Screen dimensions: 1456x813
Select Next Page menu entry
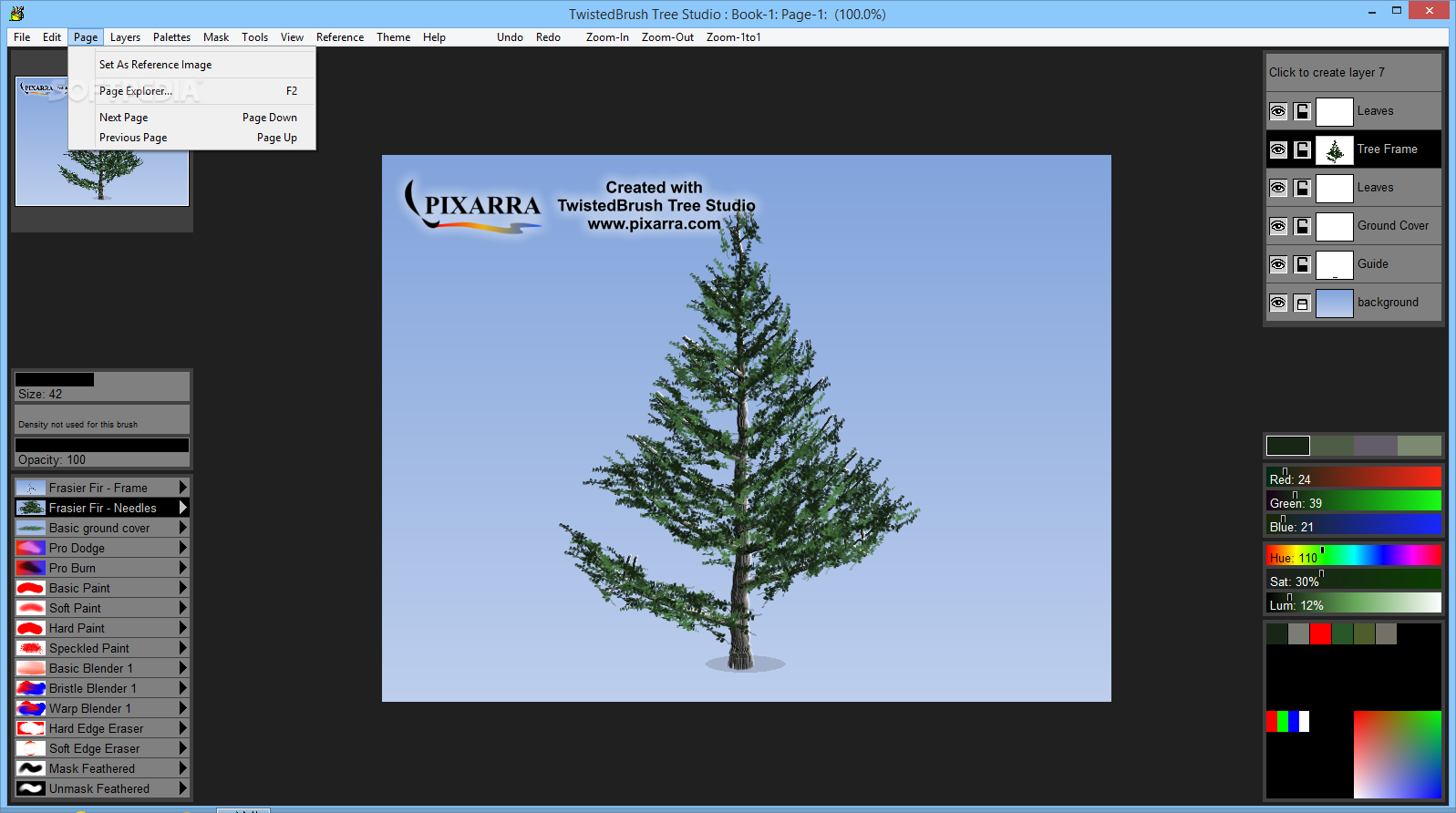[x=192, y=118]
